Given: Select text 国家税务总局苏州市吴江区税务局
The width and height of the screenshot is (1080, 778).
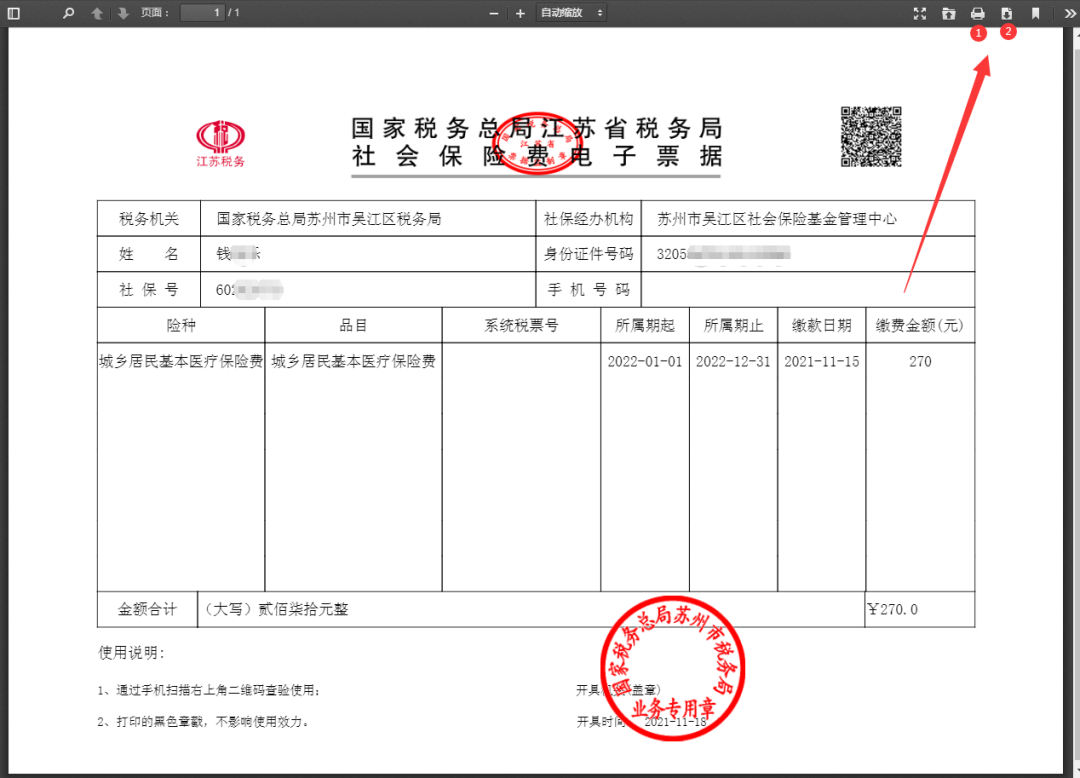Looking at the screenshot, I should pos(329,219).
